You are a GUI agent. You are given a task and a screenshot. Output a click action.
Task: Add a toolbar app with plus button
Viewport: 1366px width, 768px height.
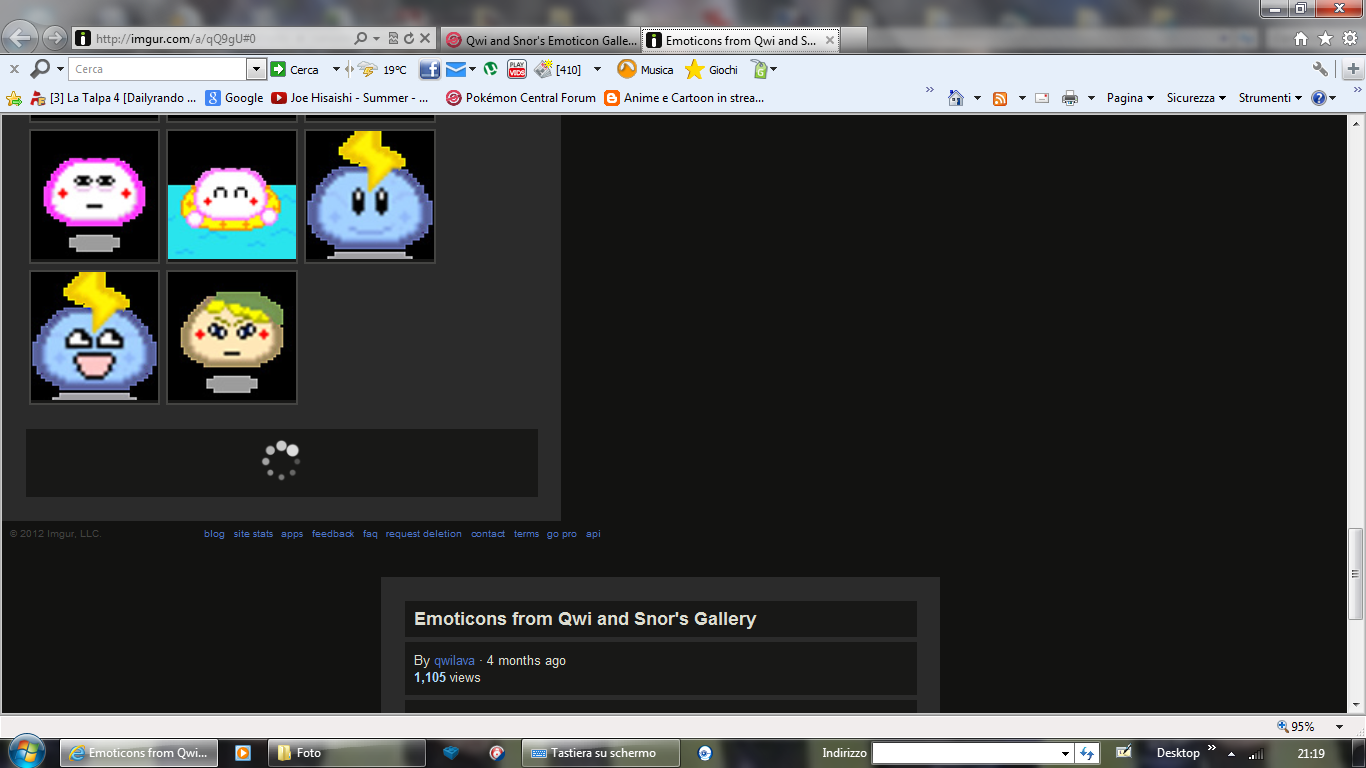(1353, 69)
